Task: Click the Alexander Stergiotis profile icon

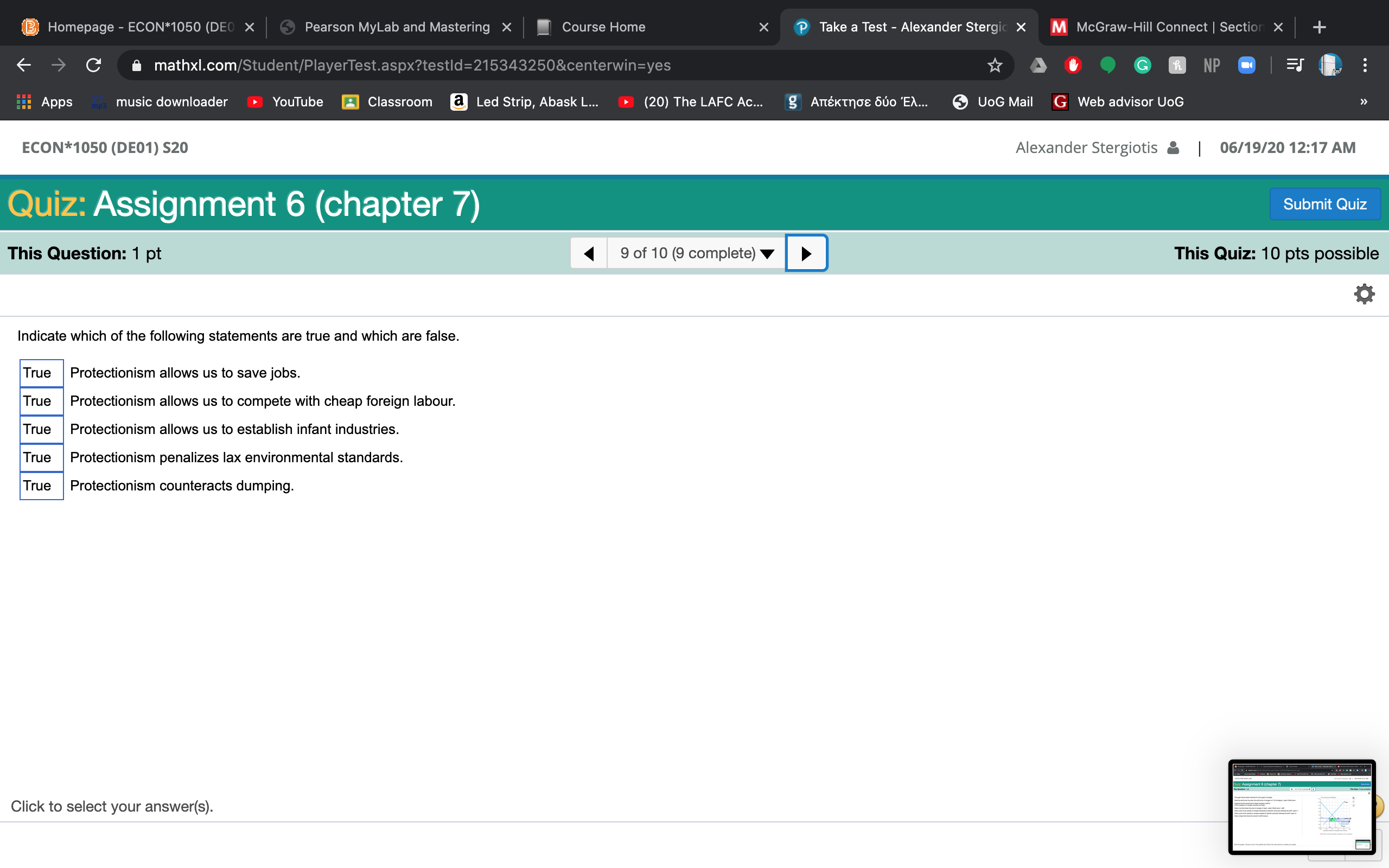Action: (x=1173, y=148)
